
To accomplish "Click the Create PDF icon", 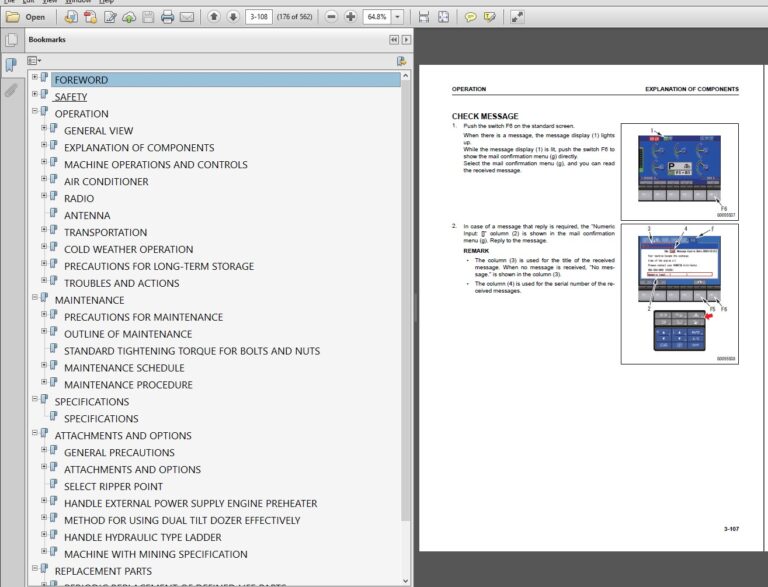I will coord(71,17).
